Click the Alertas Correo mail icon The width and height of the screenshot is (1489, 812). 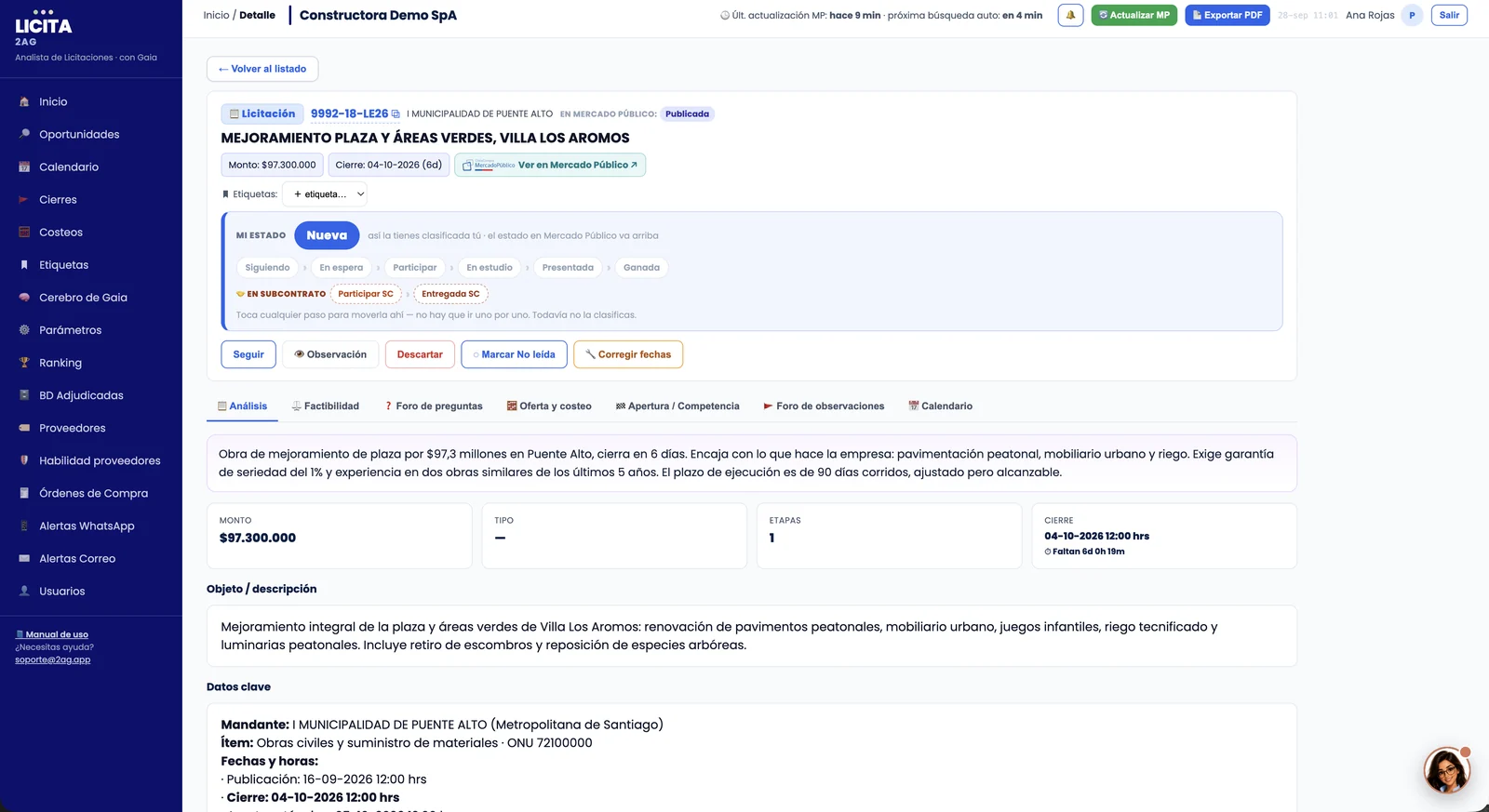point(24,558)
